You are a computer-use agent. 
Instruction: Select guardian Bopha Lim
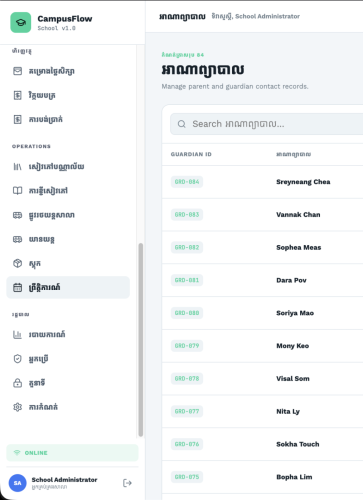coord(294,477)
